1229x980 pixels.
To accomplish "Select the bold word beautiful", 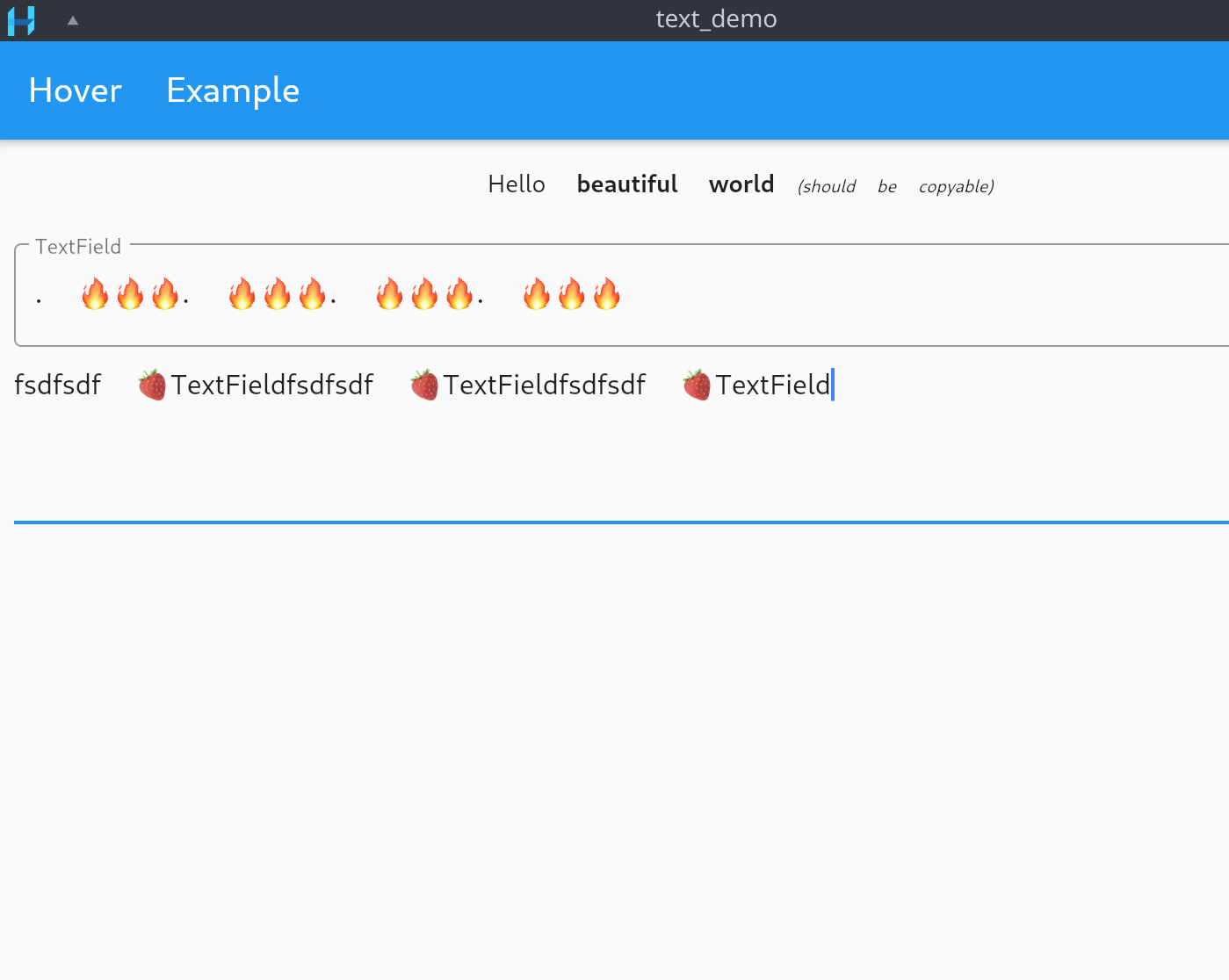I will coord(626,184).
